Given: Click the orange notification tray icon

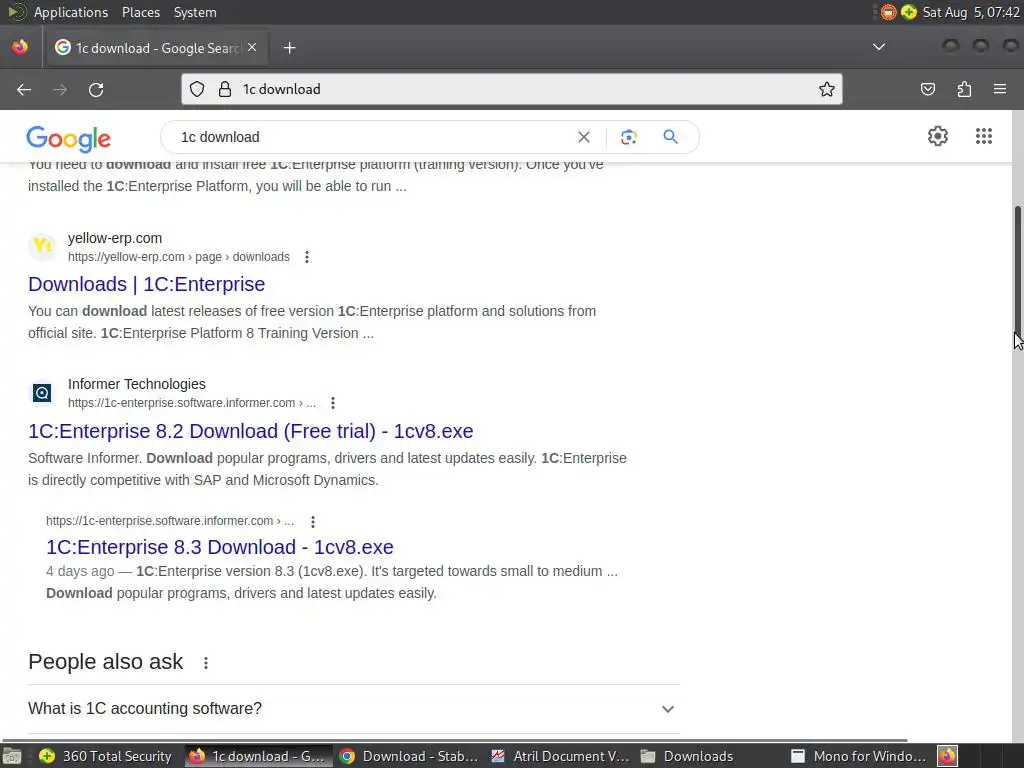Looking at the screenshot, I should point(888,12).
